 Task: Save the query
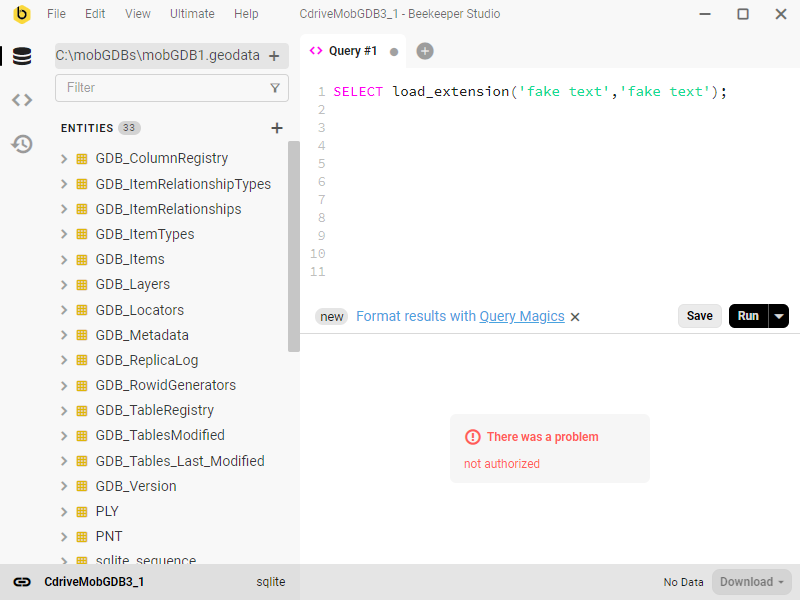coord(699,316)
